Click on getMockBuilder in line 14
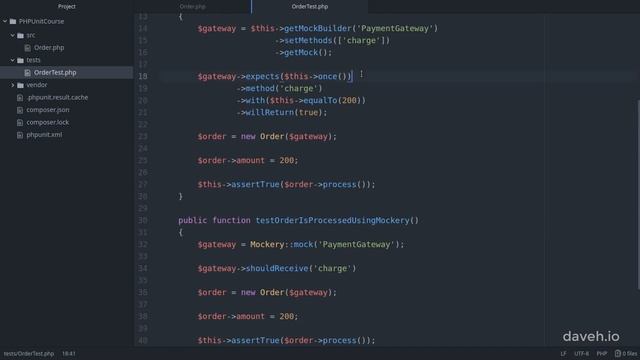This screenshot has width=640, height=360. coord(318,29)
